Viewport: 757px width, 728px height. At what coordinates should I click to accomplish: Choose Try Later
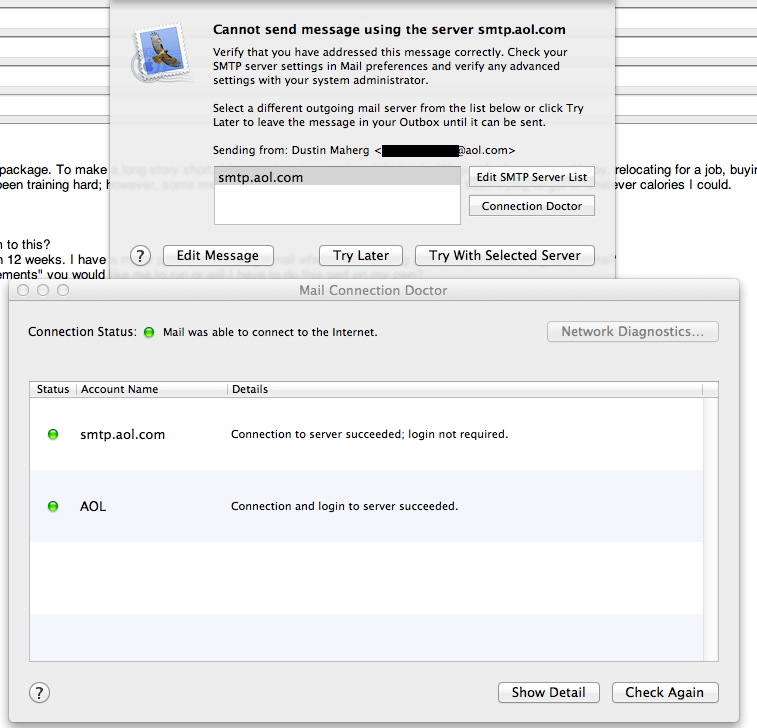coord(361,255)
